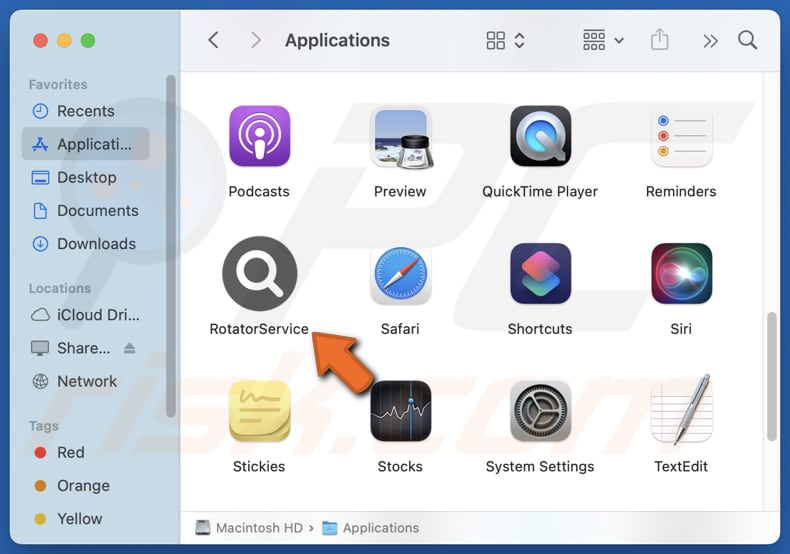
Task: Select the Red tag
Action: point(86,452)
